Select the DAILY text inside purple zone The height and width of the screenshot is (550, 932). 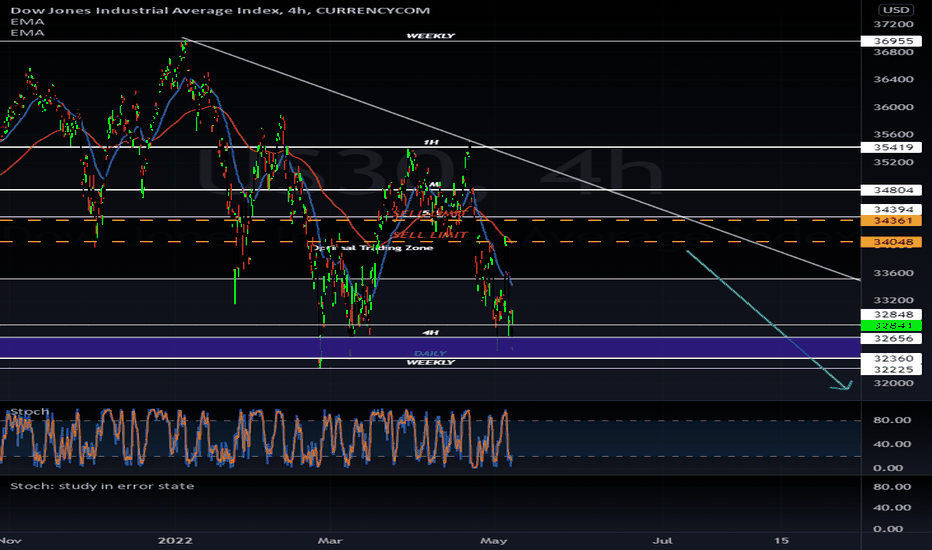click(x=430, y=353)
